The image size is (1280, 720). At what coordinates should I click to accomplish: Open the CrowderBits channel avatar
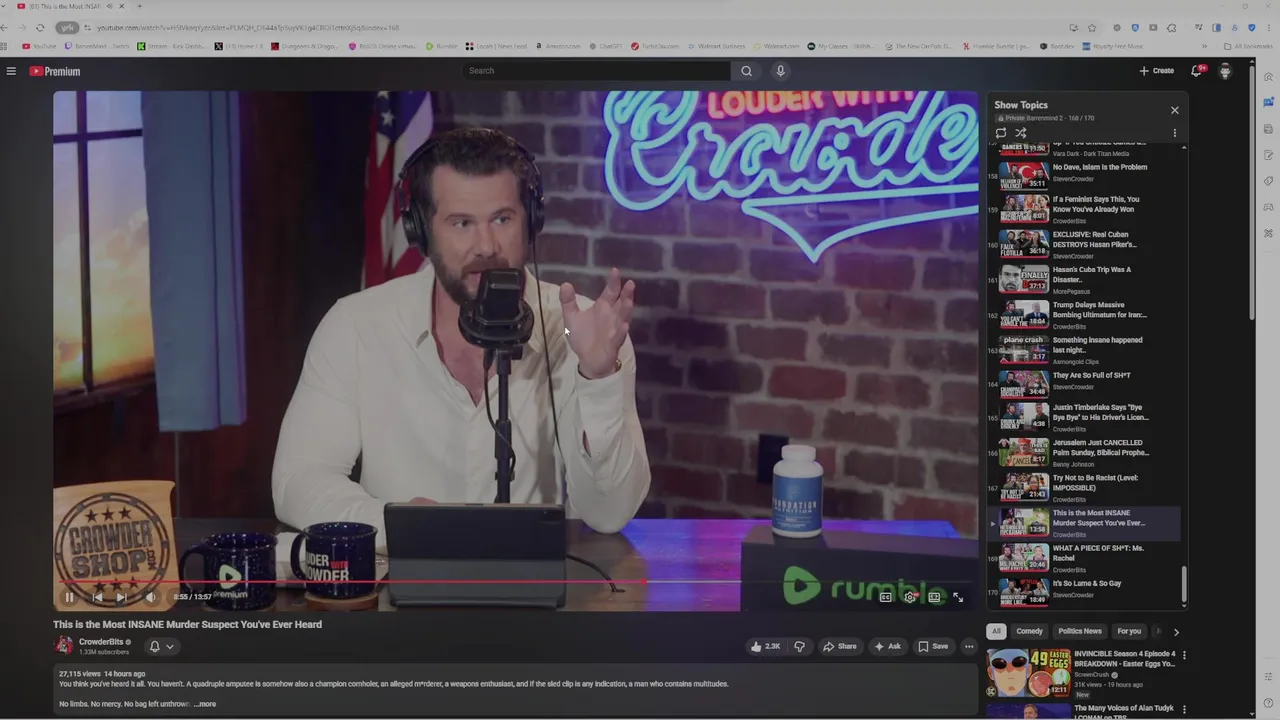pos(64,646)
